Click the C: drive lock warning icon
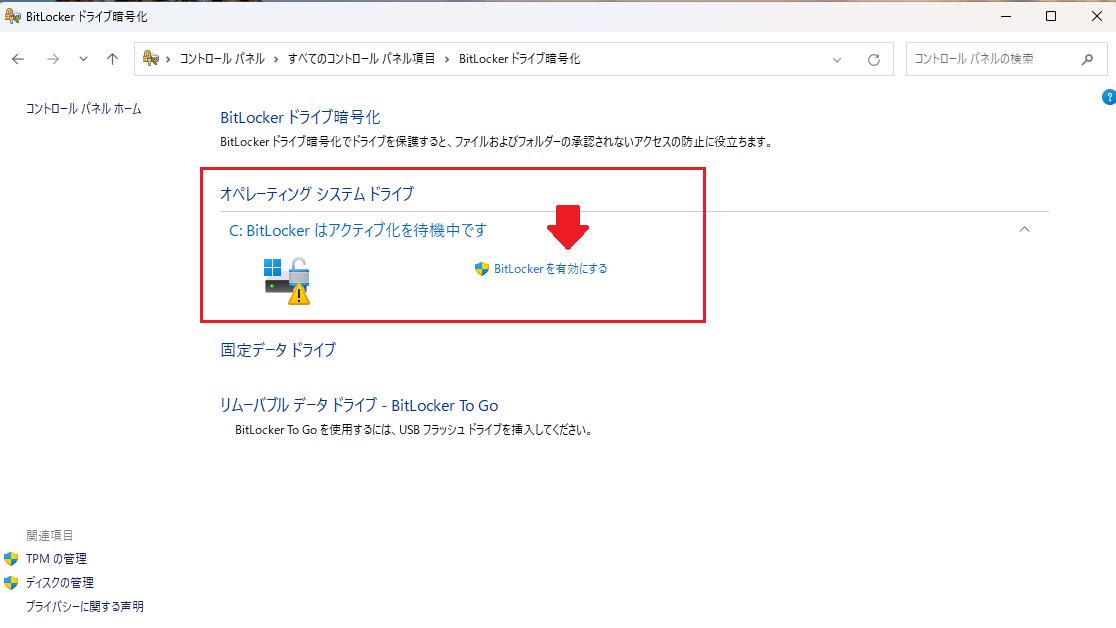The width and height of the screenshot is (1116, 628). tap(287, 281)
